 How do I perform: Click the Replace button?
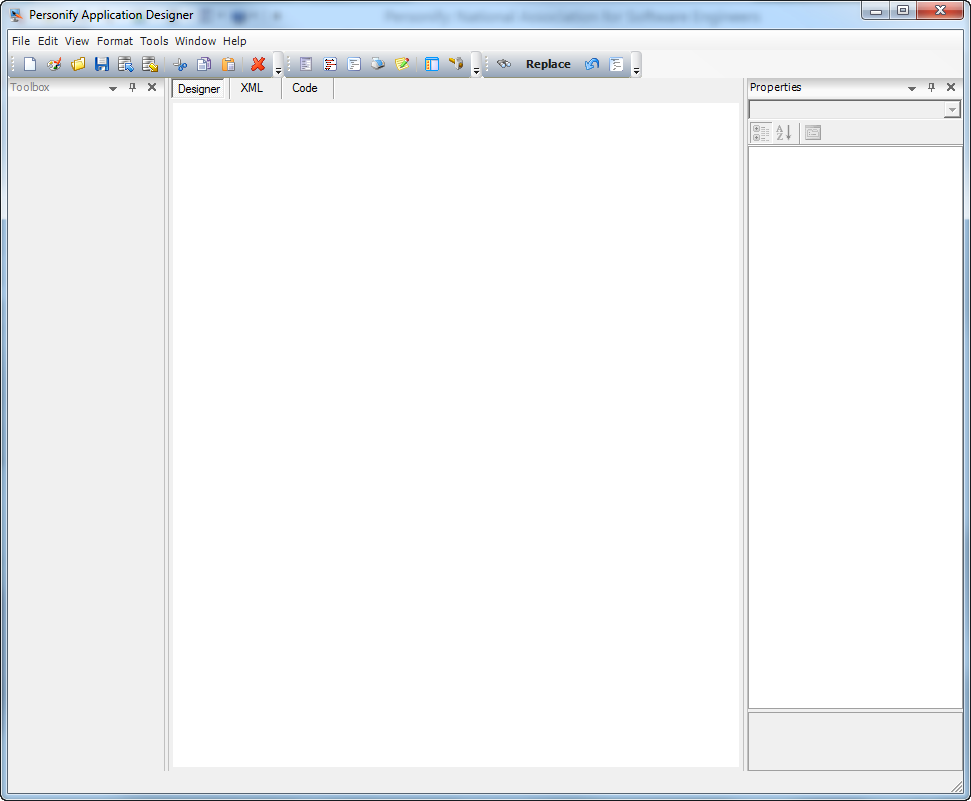(x=547, y=63)
